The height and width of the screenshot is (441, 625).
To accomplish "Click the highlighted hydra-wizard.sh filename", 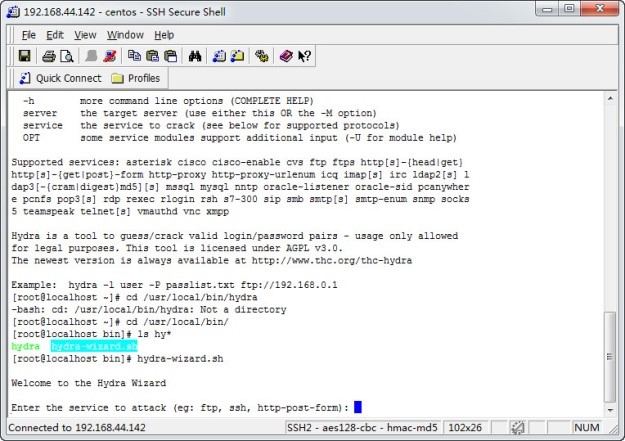I will 94,346.
